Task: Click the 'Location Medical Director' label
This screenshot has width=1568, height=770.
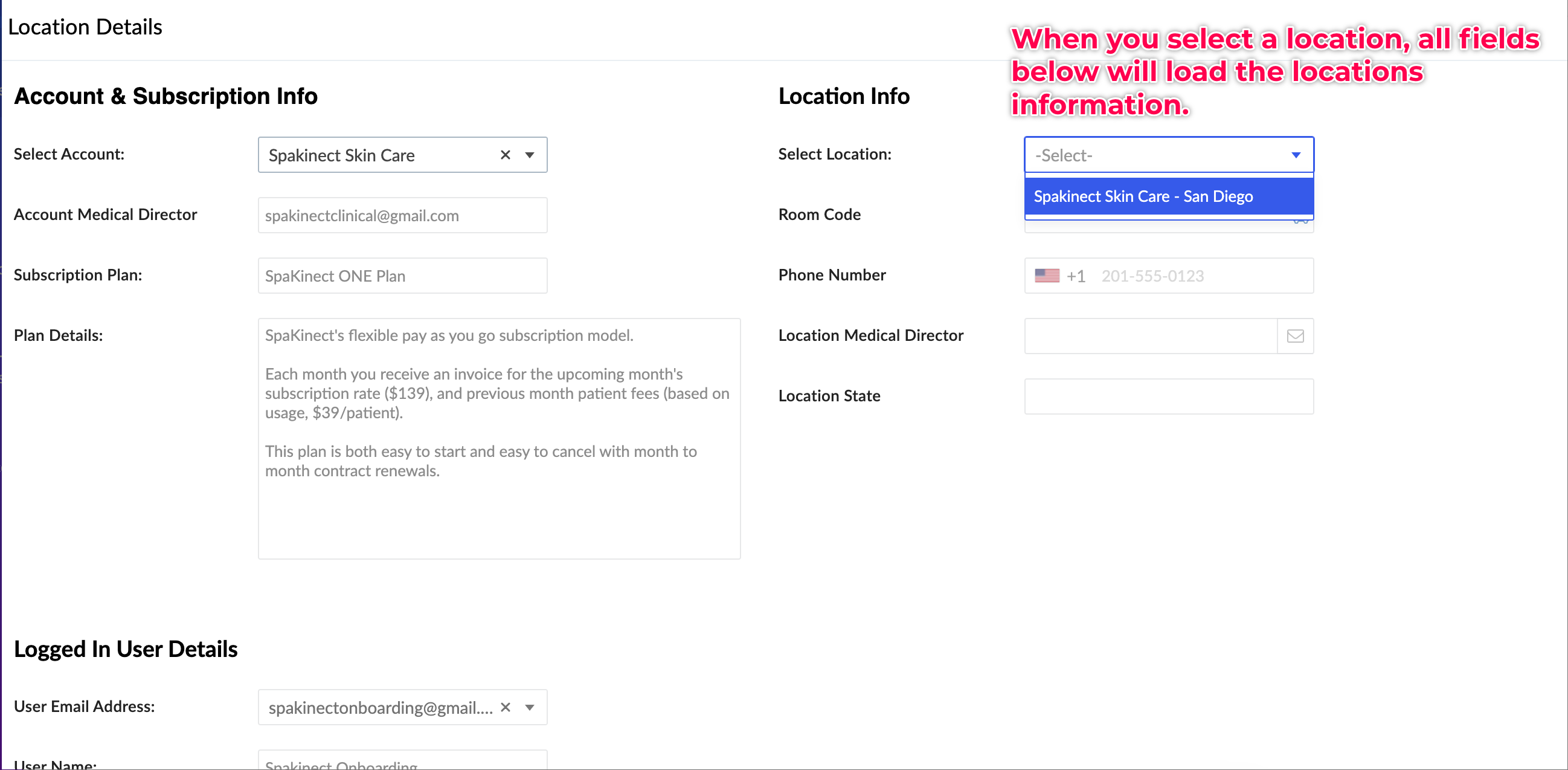Action: (870, 335)
